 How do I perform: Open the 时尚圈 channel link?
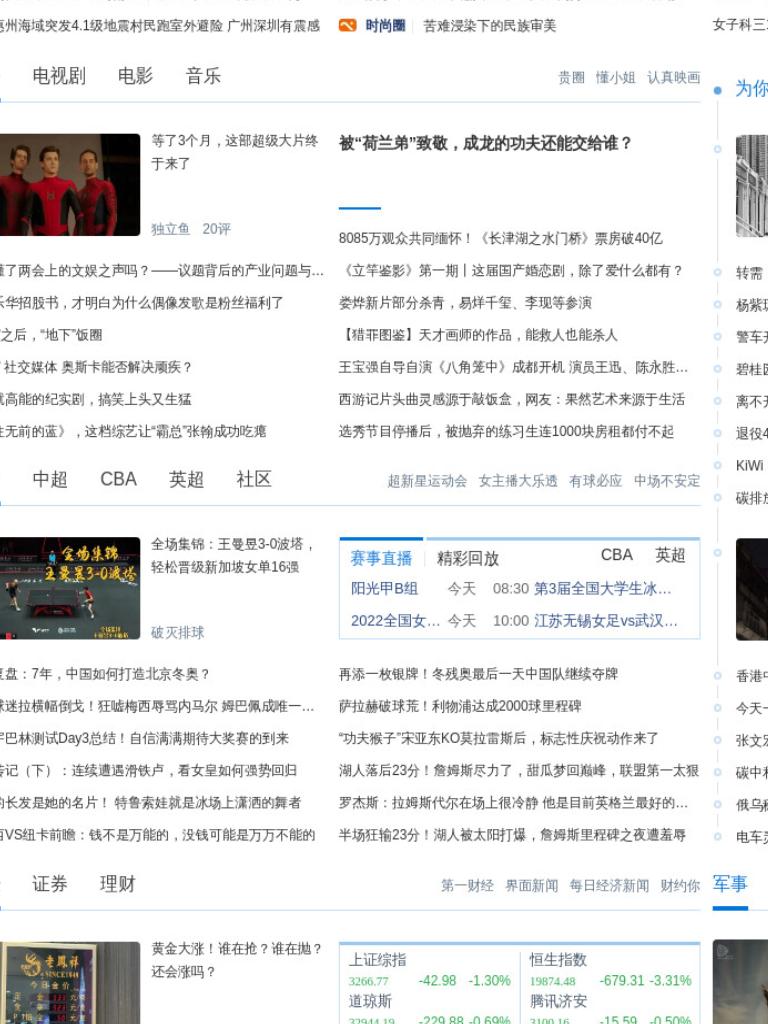click(x=385, y=25)
